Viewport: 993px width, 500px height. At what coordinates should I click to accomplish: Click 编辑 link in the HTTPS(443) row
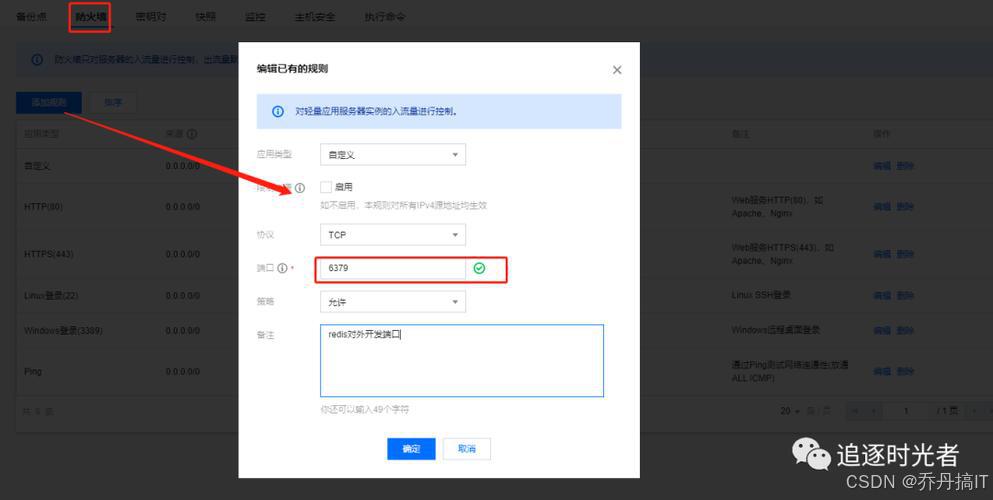882,254
